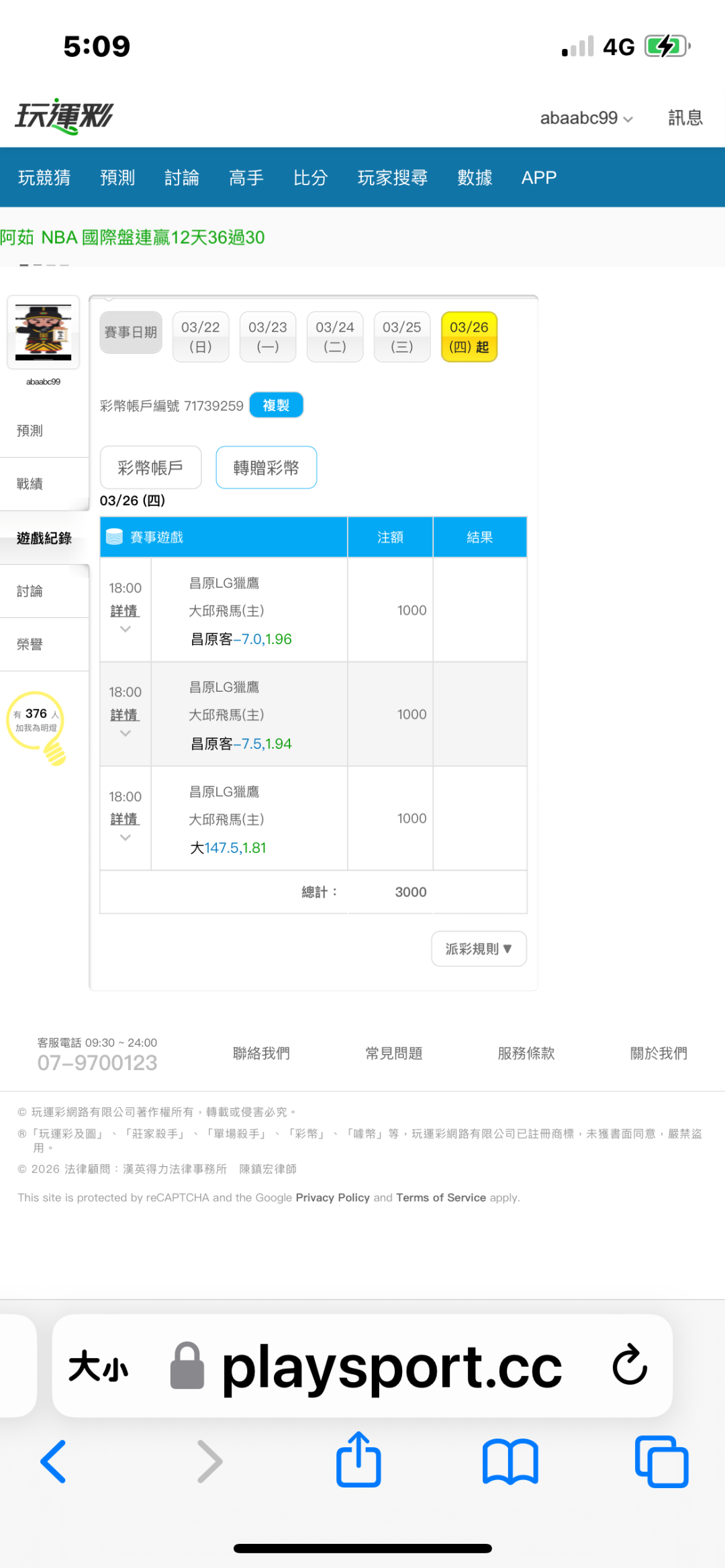This screenshot has height=1568, width=725.
Task: Select the 03/25 (三) date tab
Action: tap(401, 337)
